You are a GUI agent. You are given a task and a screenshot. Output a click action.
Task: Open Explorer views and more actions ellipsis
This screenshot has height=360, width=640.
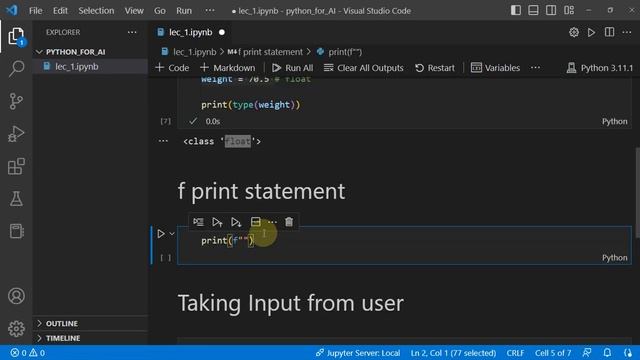[x=132, y=32]
